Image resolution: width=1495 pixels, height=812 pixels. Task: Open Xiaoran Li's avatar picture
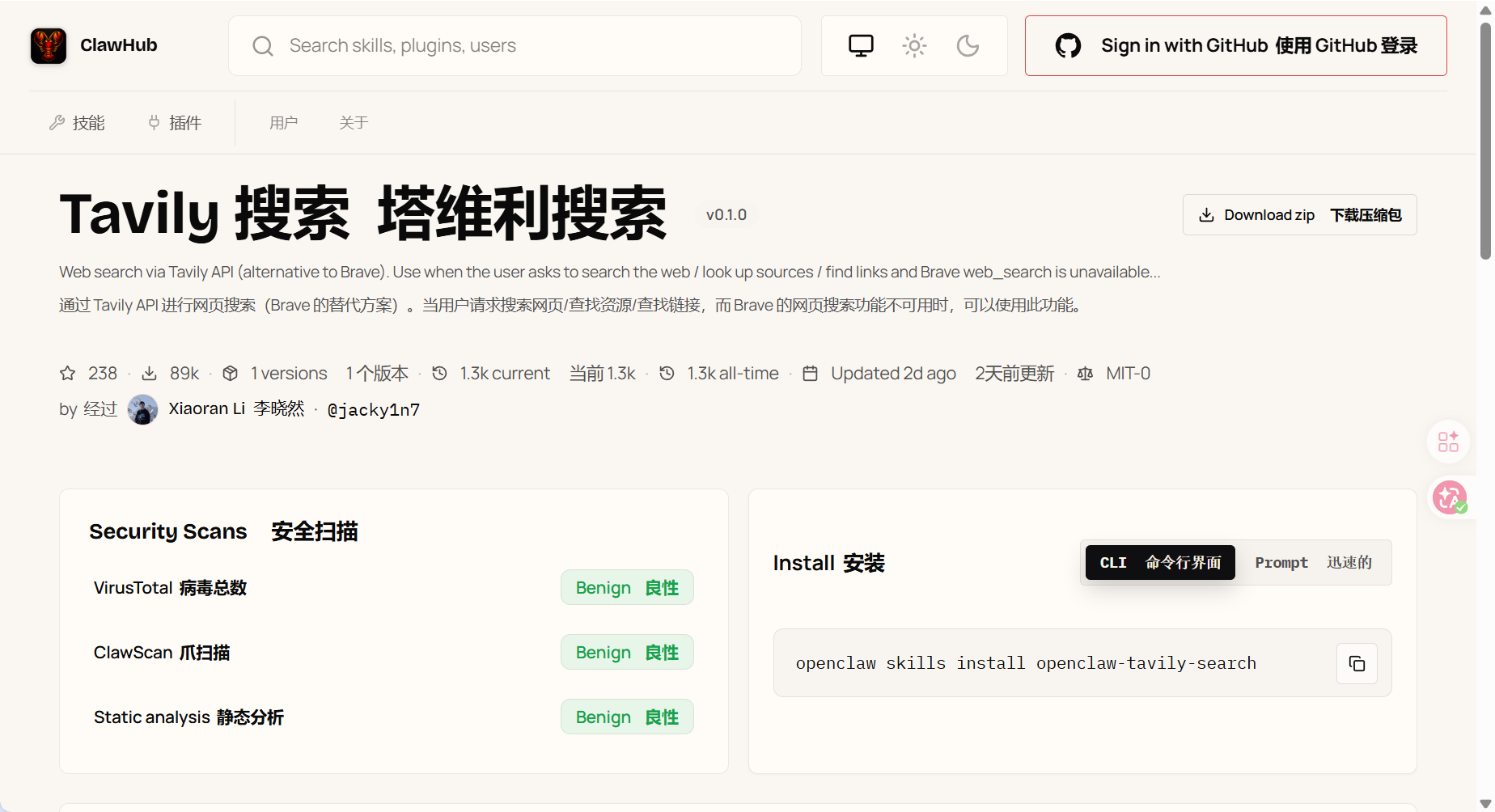tap(143, 409)
